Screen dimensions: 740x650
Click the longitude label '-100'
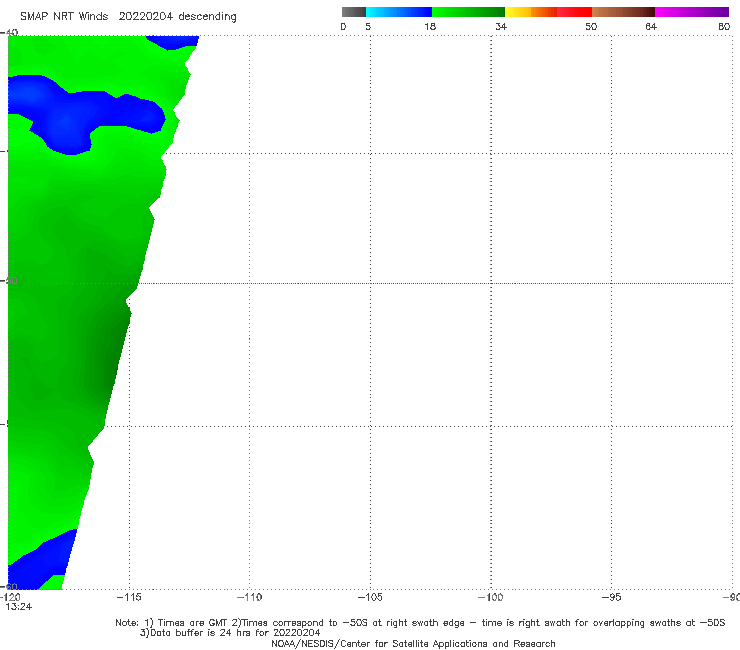point(491,597)
